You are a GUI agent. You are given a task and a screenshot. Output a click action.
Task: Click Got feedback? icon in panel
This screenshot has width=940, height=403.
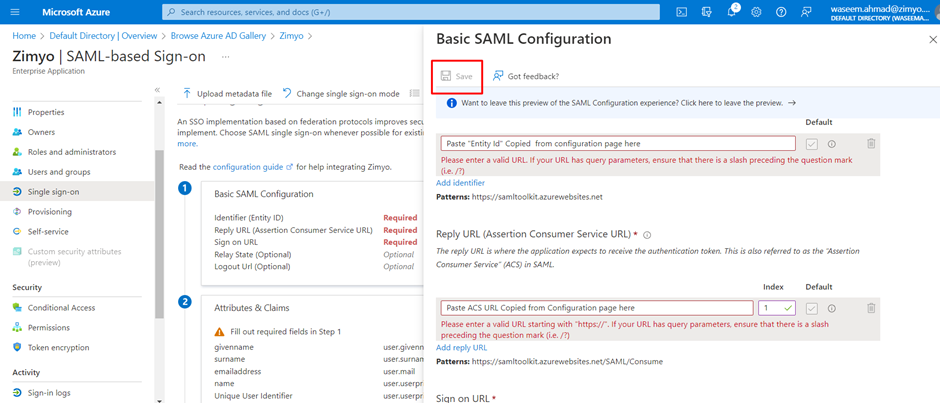click(498, 76)
